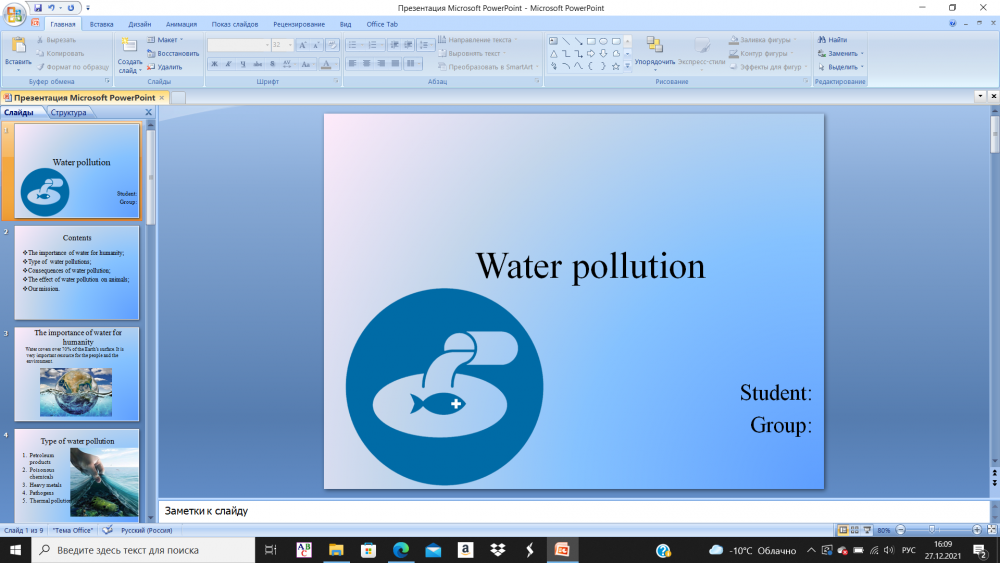The height and width of the screenshot is (563, 1000).
Task: Select the Contents slide thumbnail
Action: (x=77, y=272)
